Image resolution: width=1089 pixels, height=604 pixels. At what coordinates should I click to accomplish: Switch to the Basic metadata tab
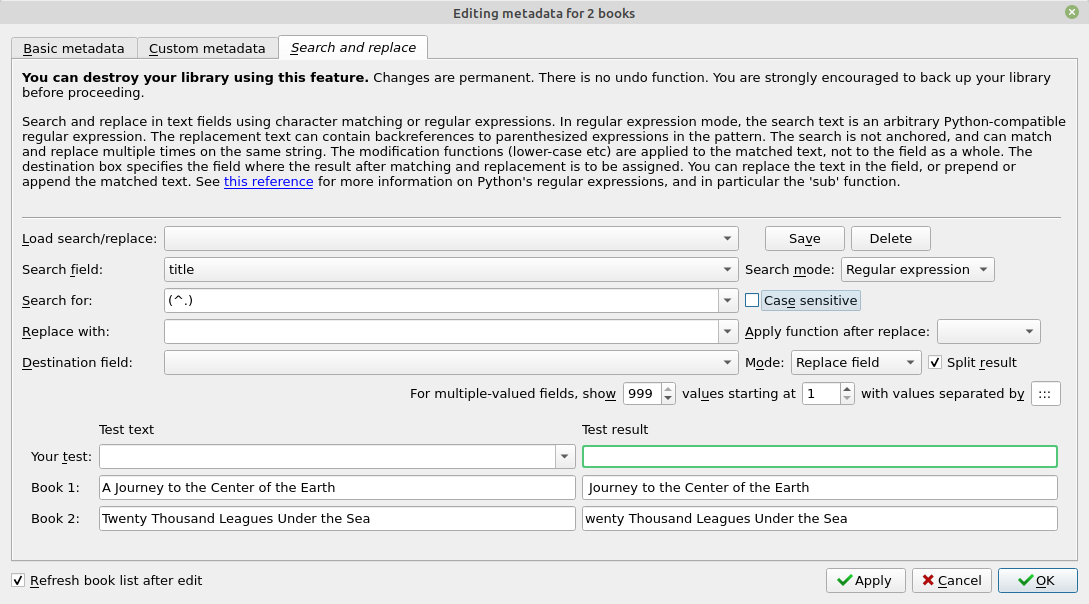pos(74,47)
